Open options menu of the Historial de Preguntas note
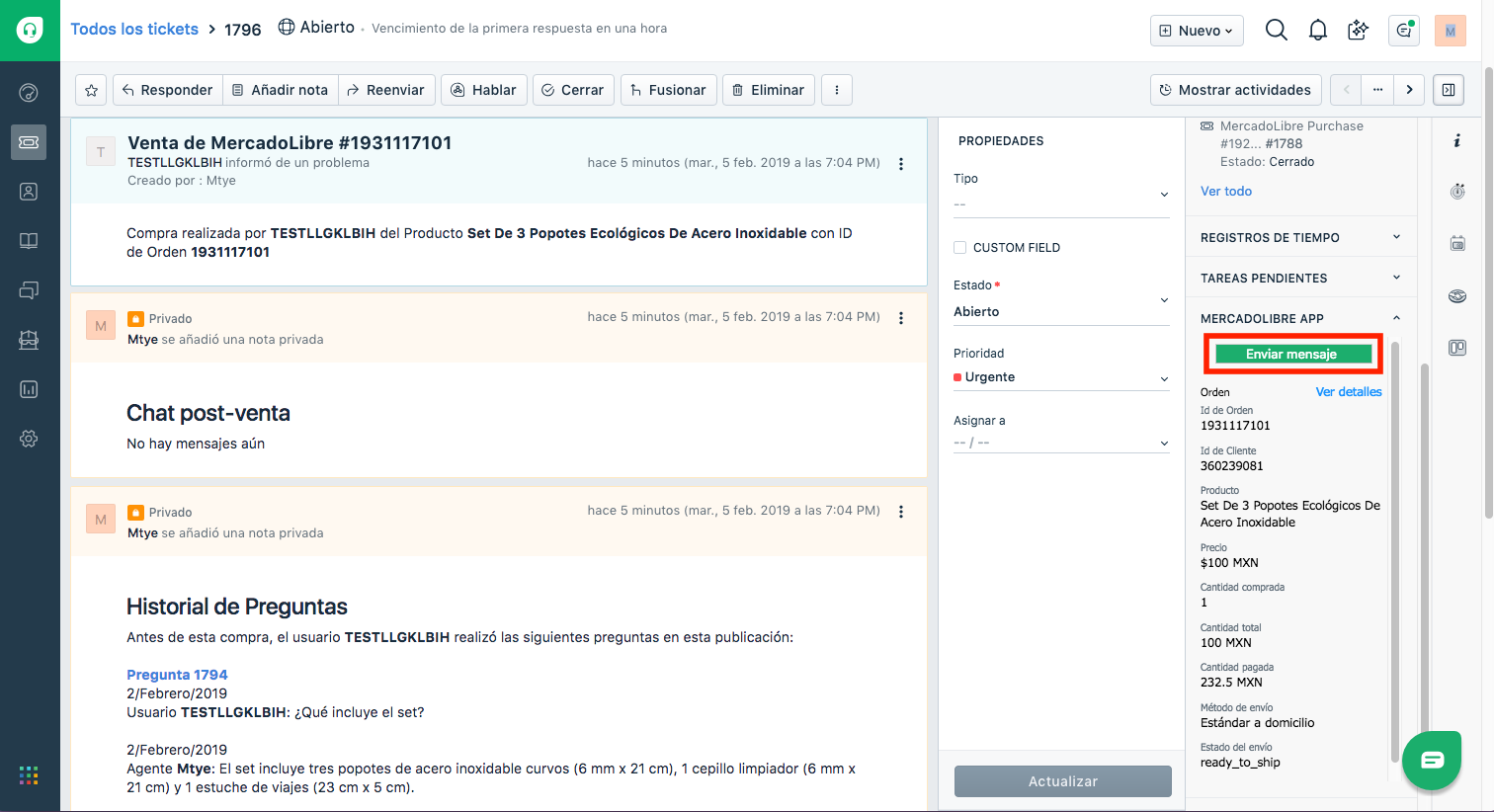The image size is (1494, 812). pos(901,512)
